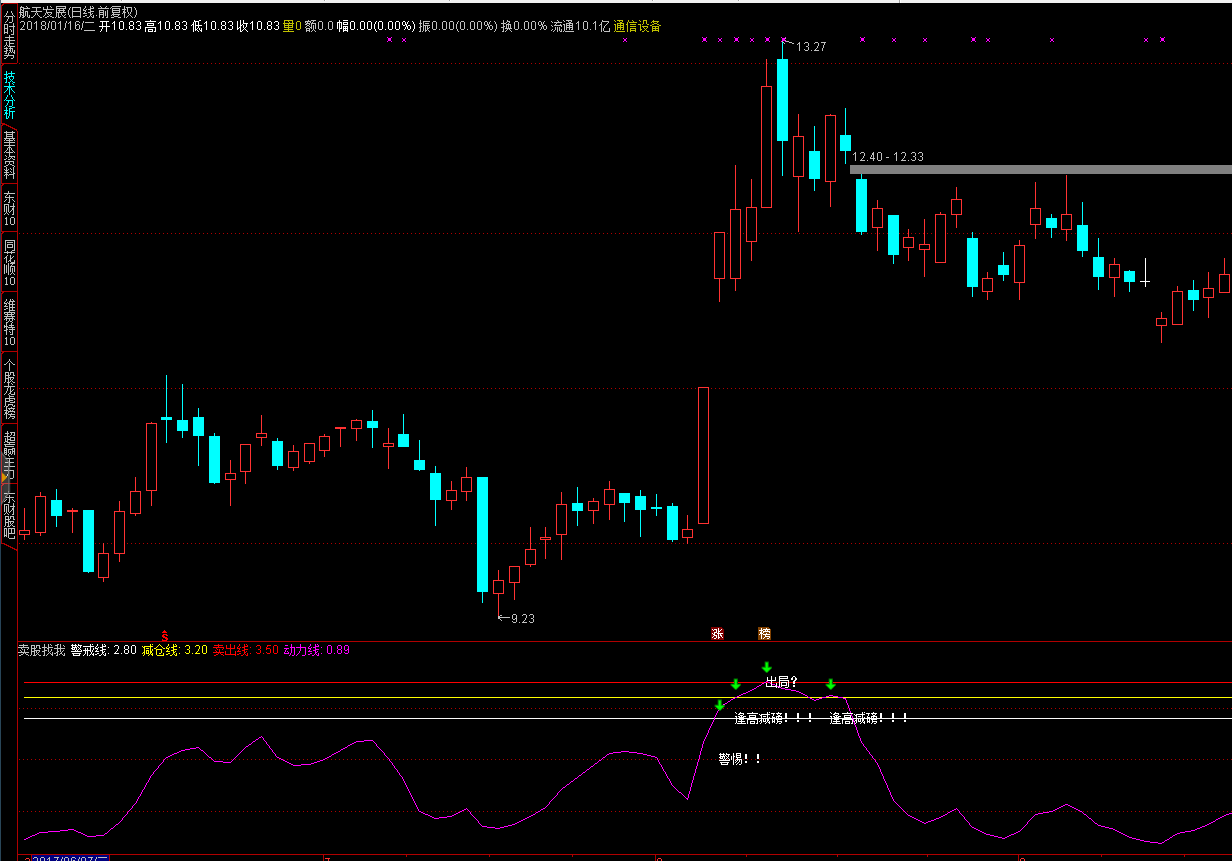
Task: Click the 卖股找我 indicator name
Action: (41, 650)
